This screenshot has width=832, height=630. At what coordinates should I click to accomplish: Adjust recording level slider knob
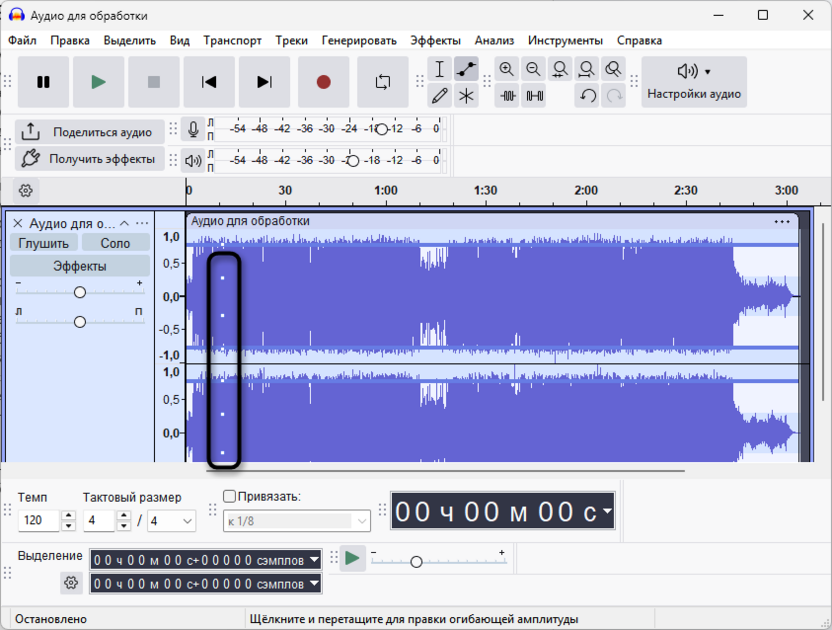click(x=382, y=129)
